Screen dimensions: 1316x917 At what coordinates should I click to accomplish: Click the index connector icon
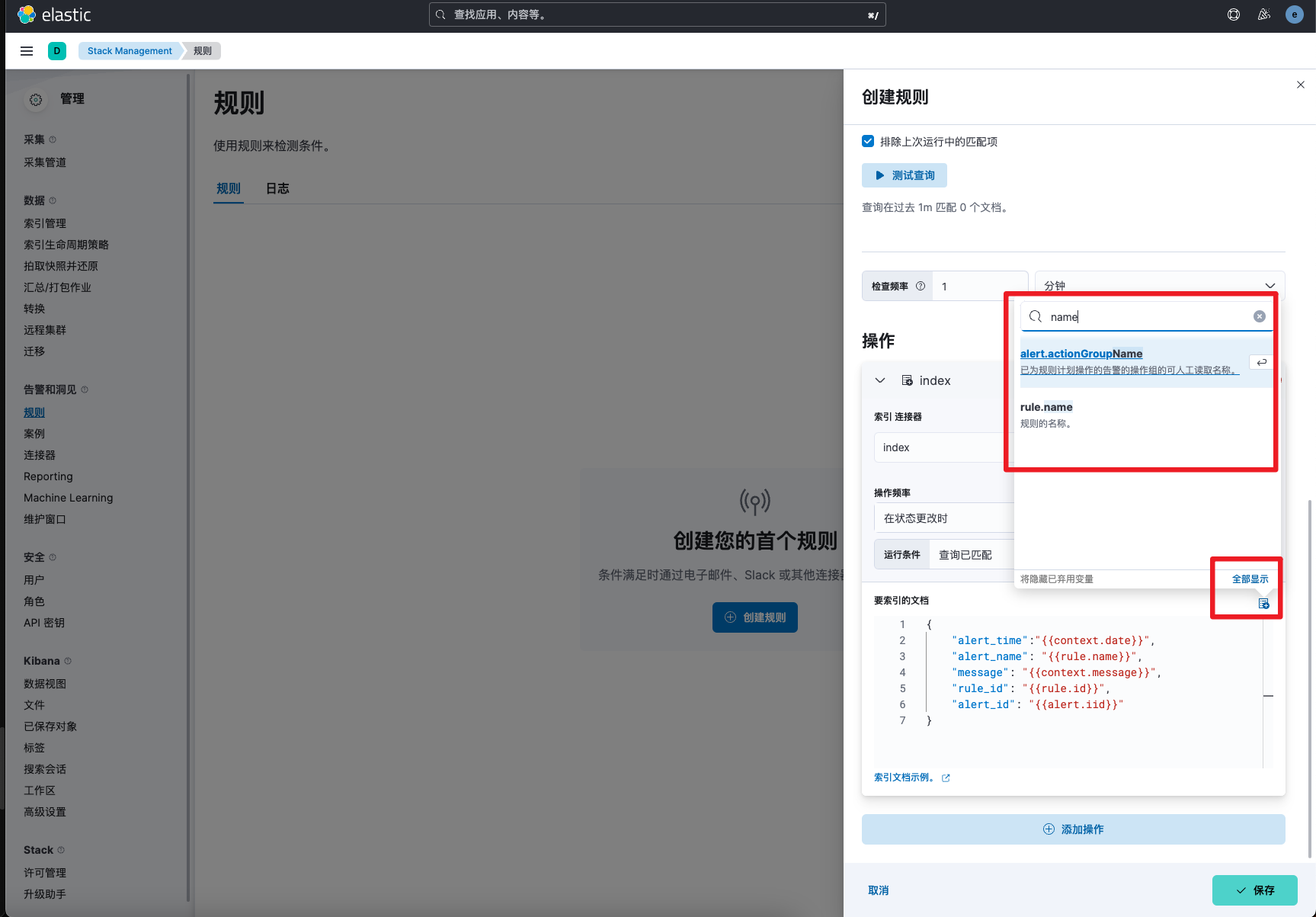(x=908, y=380)
